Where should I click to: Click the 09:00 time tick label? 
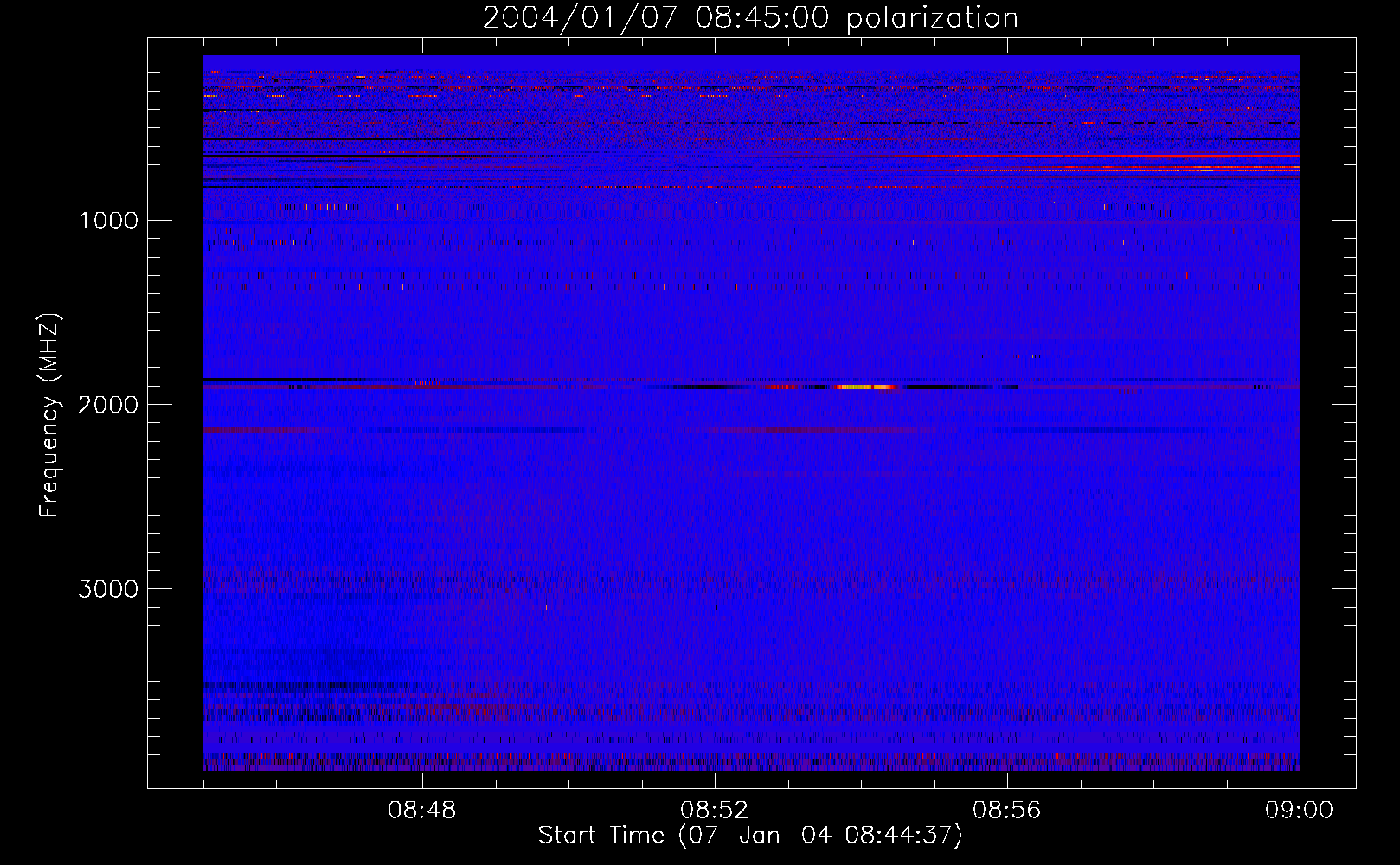click(x=1300, y=811)
